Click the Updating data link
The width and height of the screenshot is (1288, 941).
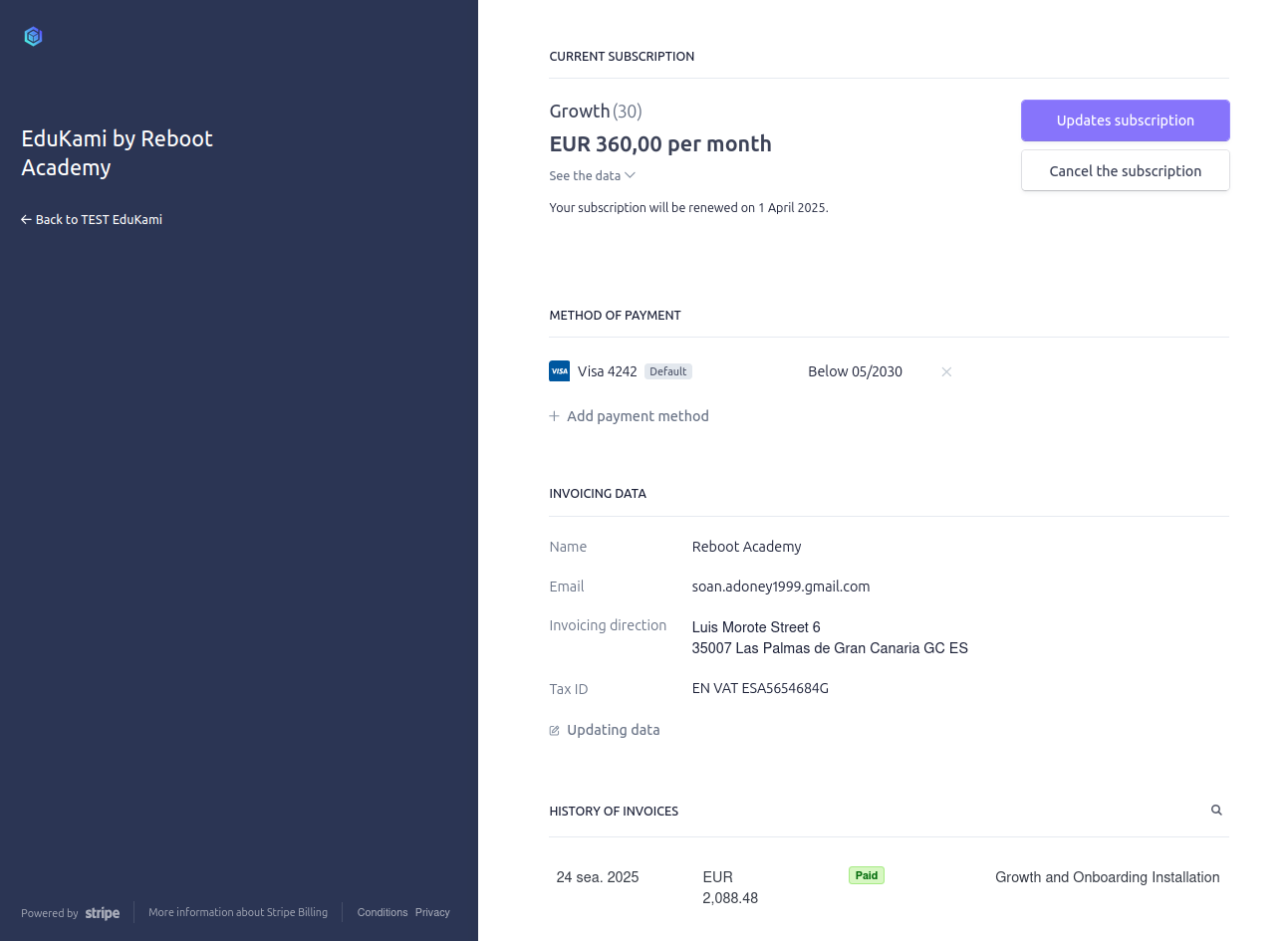pos(613,730)
